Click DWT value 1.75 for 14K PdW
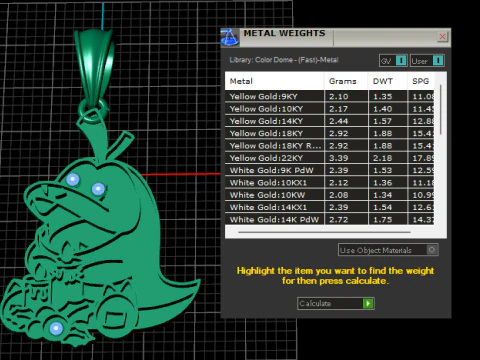 click(382, 220)
